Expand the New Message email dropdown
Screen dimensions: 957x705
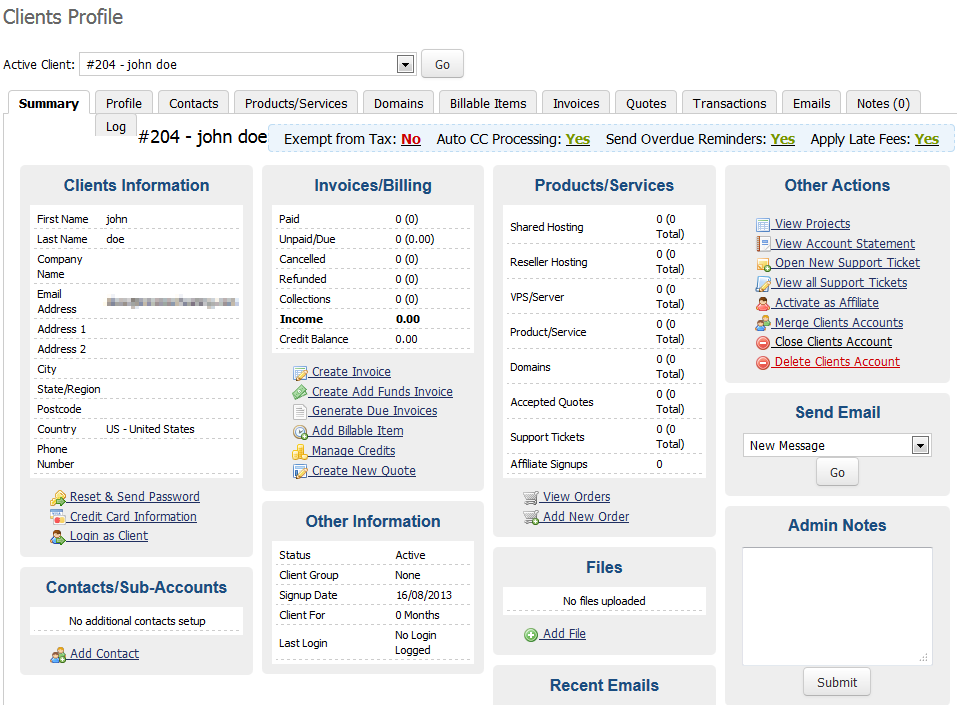pyautogui.click(x=921, y=446)
